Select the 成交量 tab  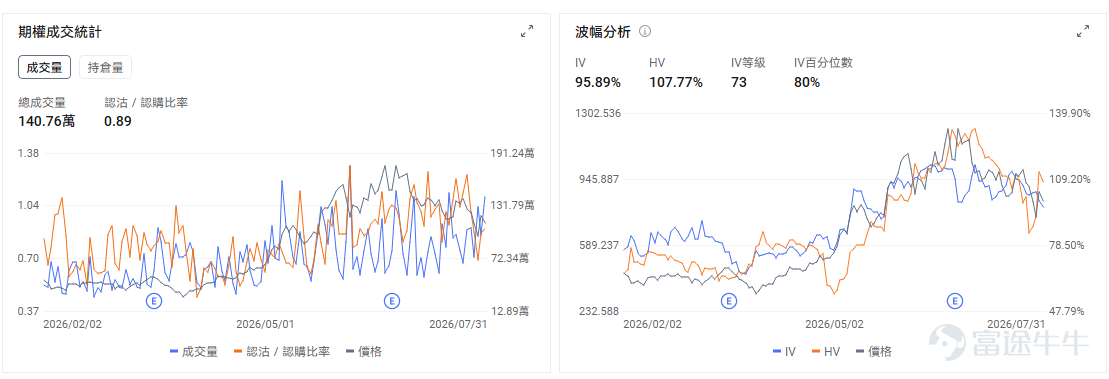pos(44,68)
